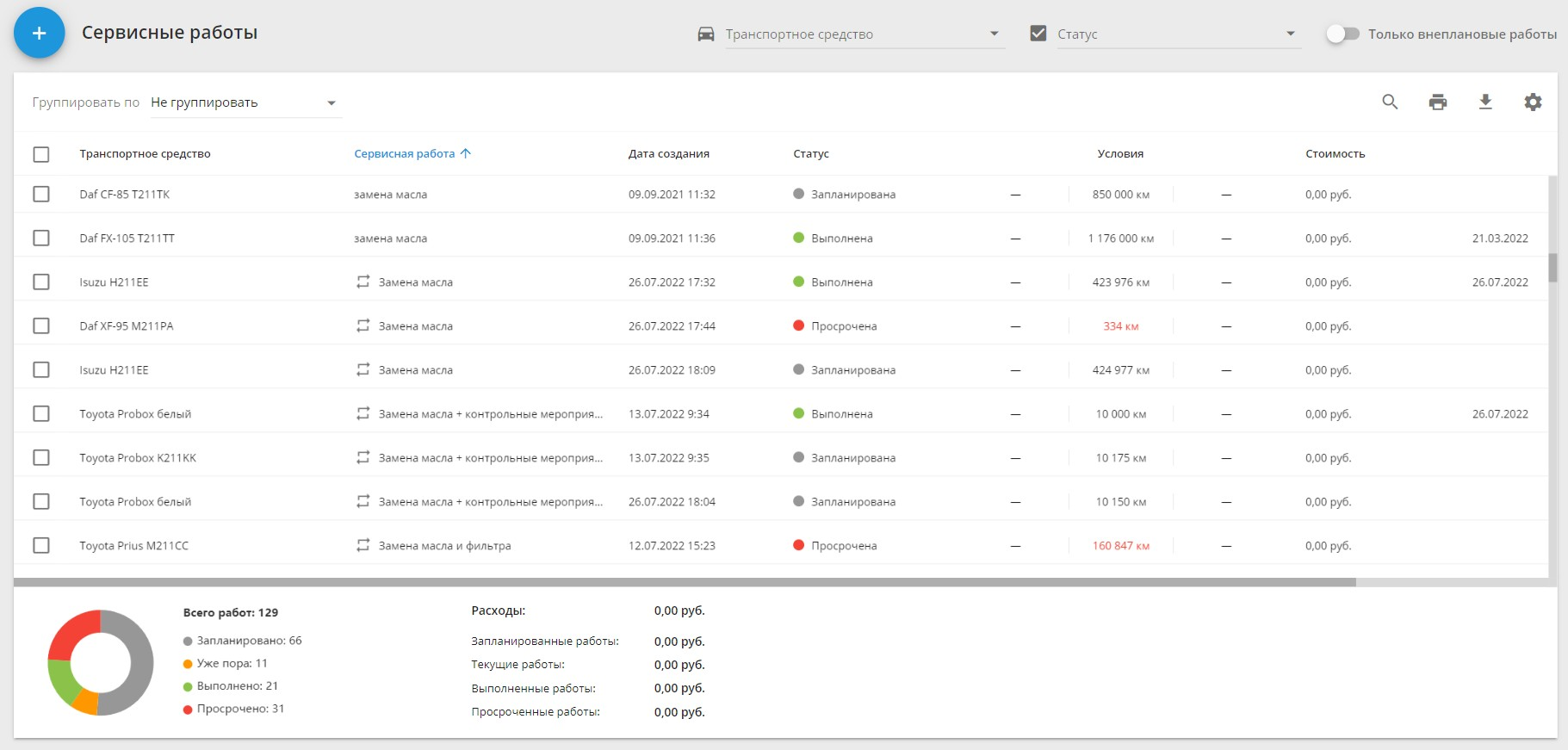Viewport: 1568px width, 750px height.
Task: Click the 160 847 км condition cell
Action: click(1120, 545)
